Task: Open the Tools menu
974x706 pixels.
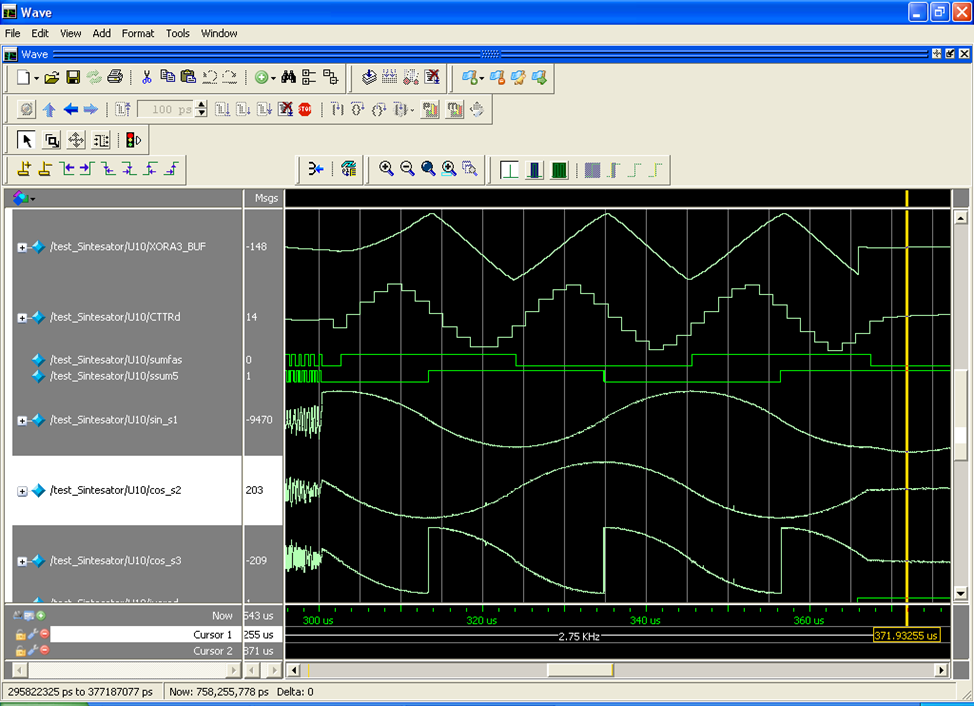Action: [x=177, y=34]
